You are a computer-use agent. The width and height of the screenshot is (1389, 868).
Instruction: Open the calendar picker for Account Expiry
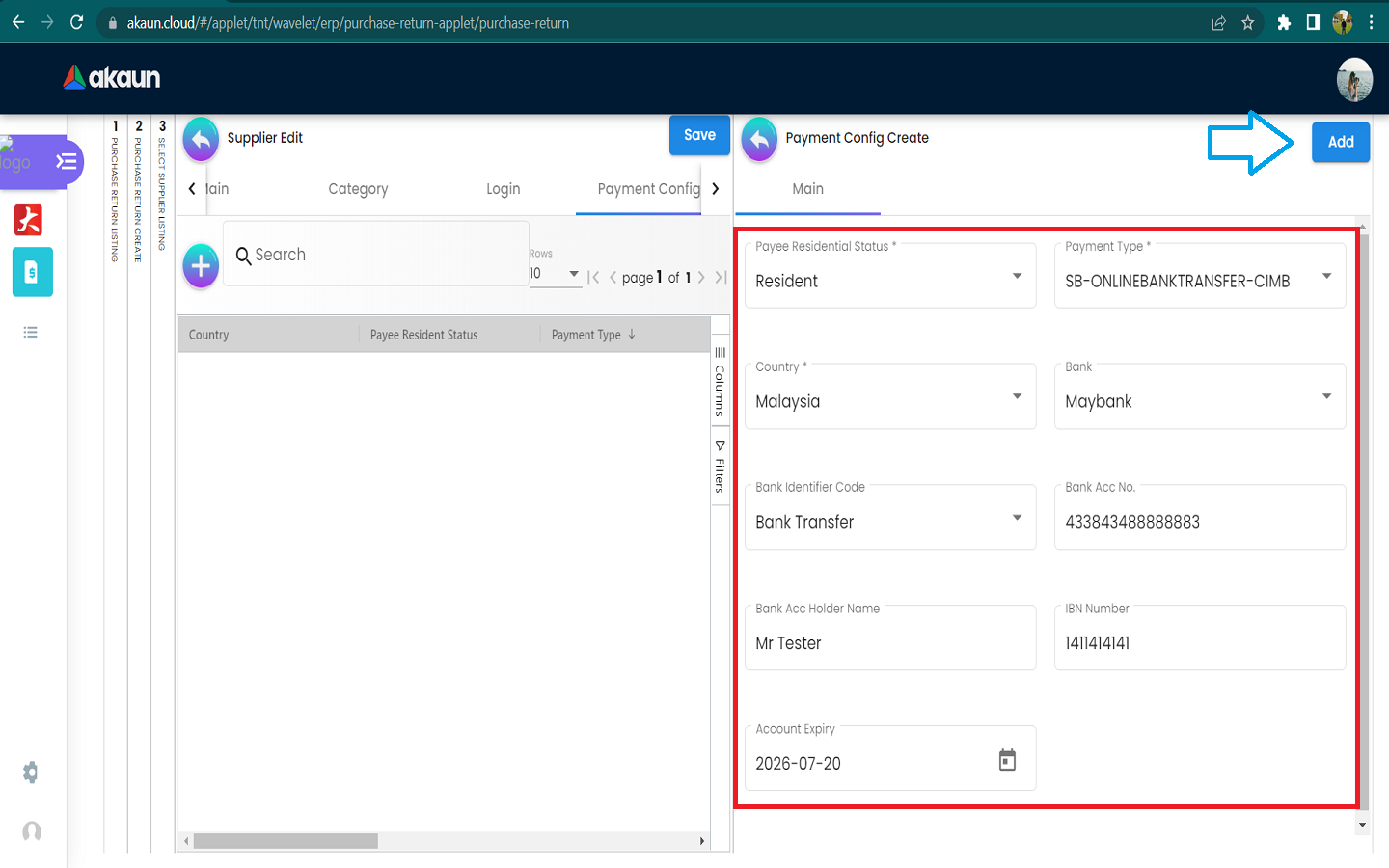tap(1007, 761)
